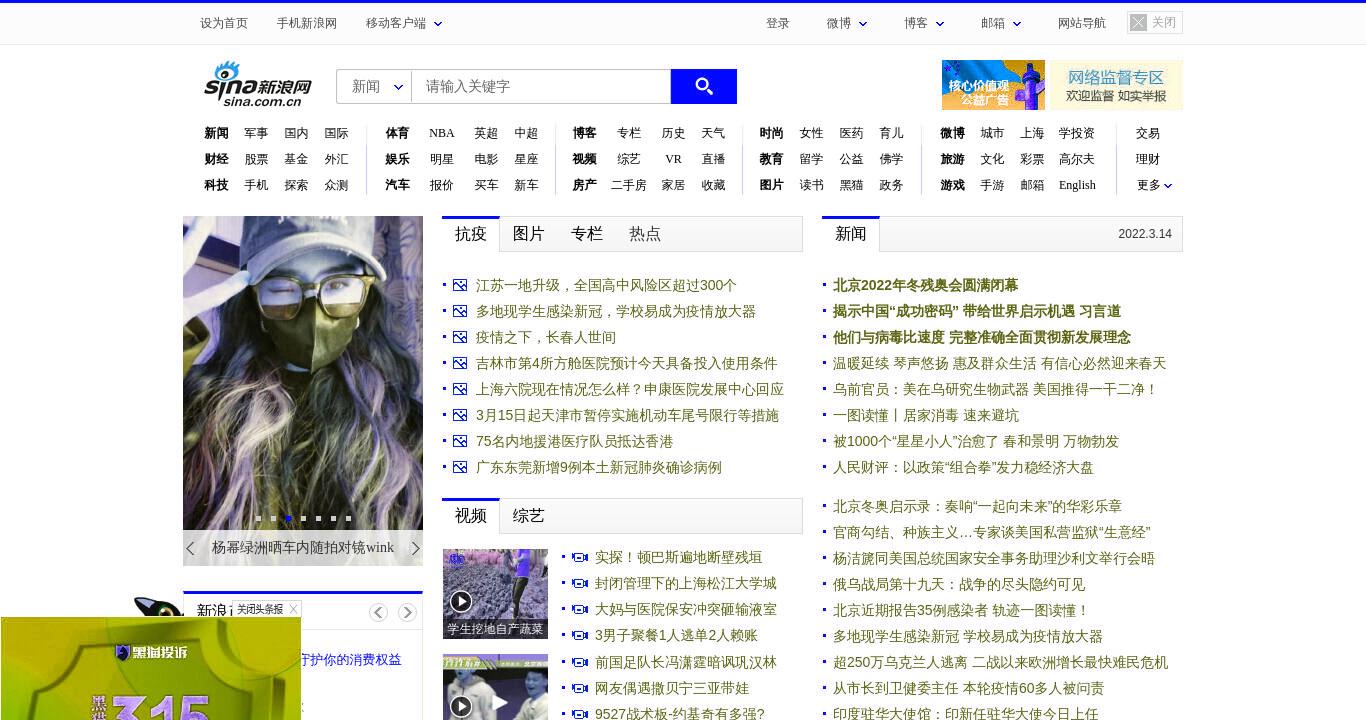Click video icon beside 大妈与医院保安冲突砸输液室
1366x720 pixels.
(x=579, y=609)
